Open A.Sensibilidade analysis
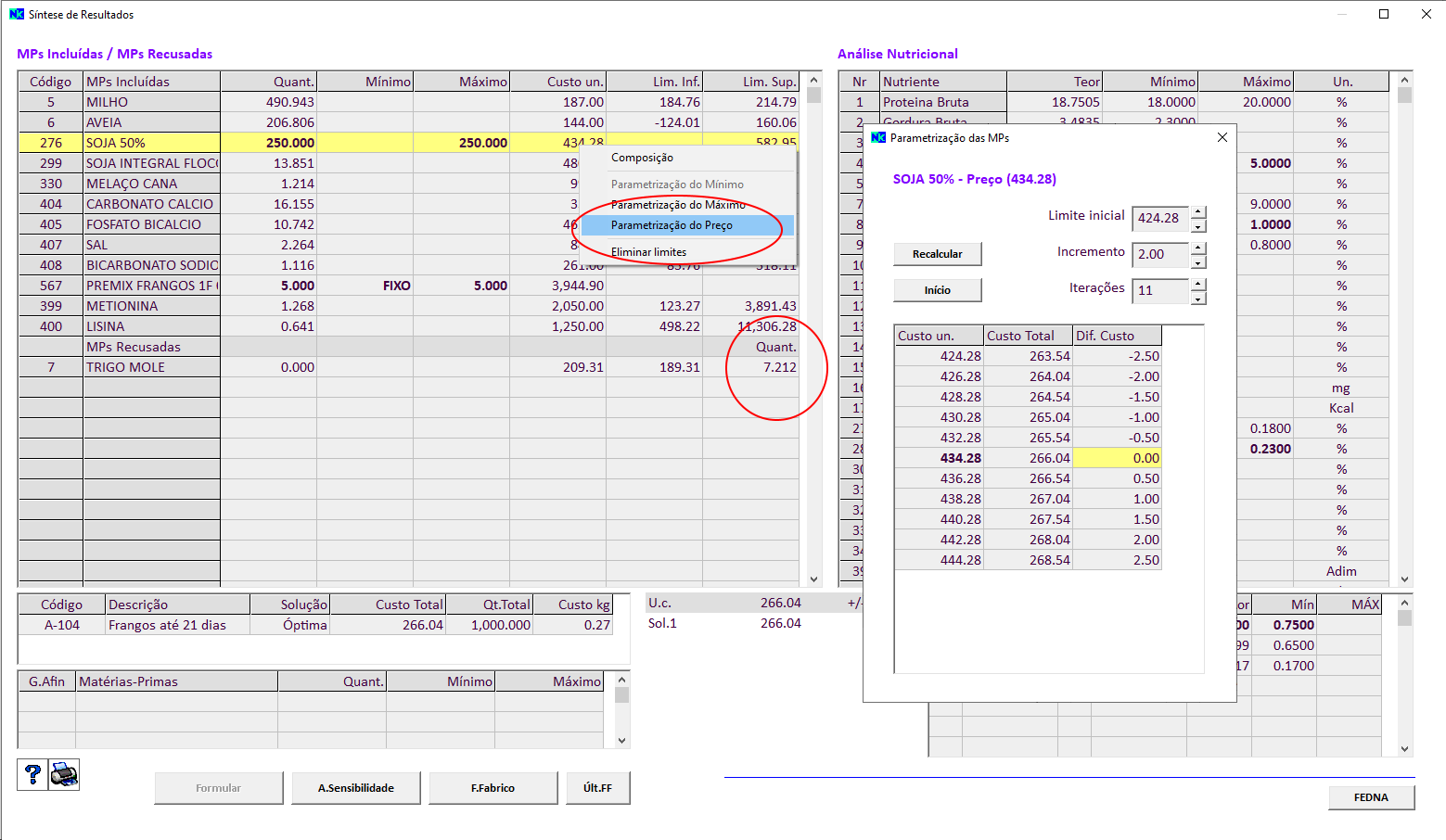Image resolution: width=1446 pixels, height=840 pixels. pos(356,788)
